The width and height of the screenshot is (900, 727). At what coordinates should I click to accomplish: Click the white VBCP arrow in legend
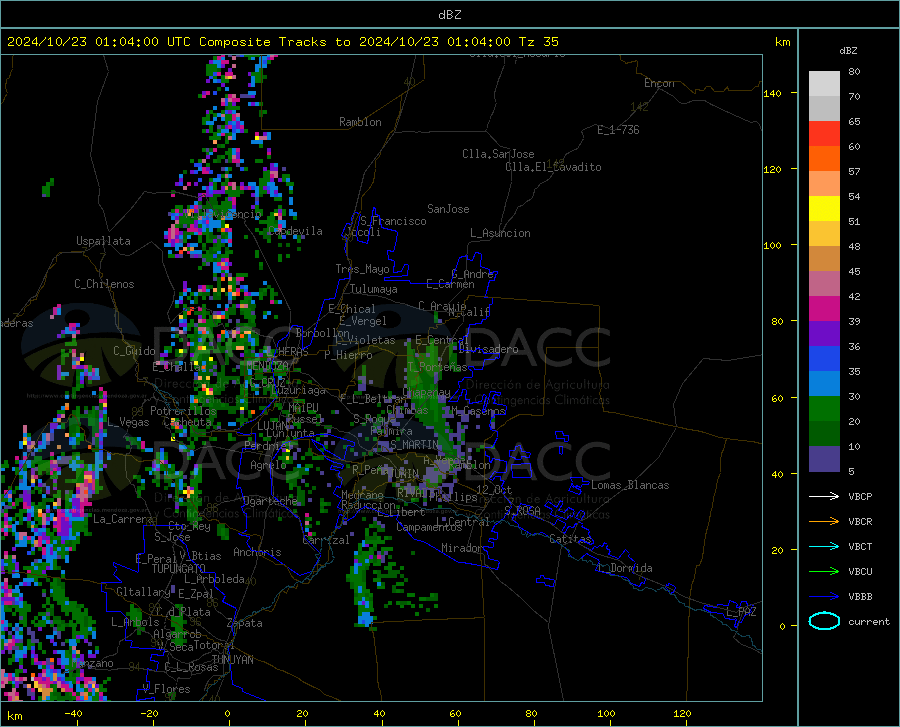pos(824,496)
